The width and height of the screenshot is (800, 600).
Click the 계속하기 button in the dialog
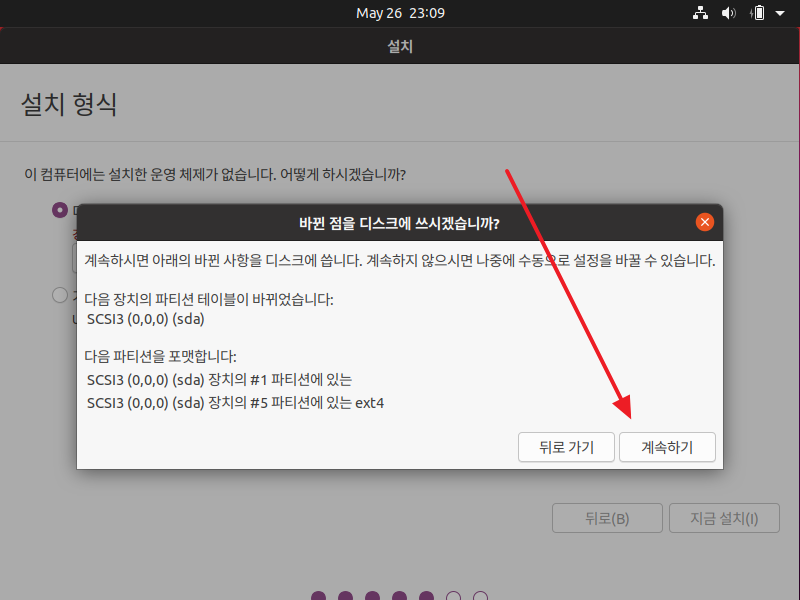[x=667, y=447]
